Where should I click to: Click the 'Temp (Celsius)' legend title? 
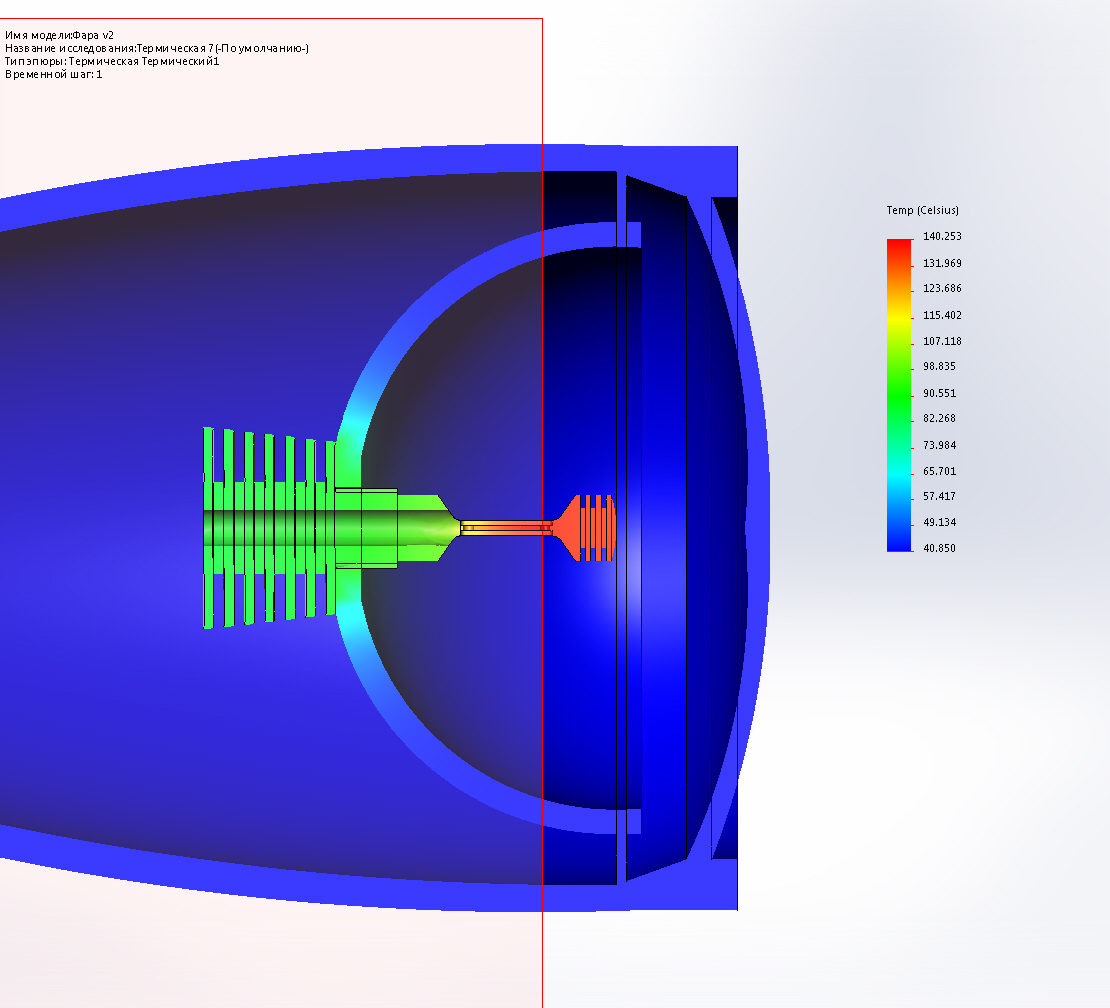click(x=922, y=210)
